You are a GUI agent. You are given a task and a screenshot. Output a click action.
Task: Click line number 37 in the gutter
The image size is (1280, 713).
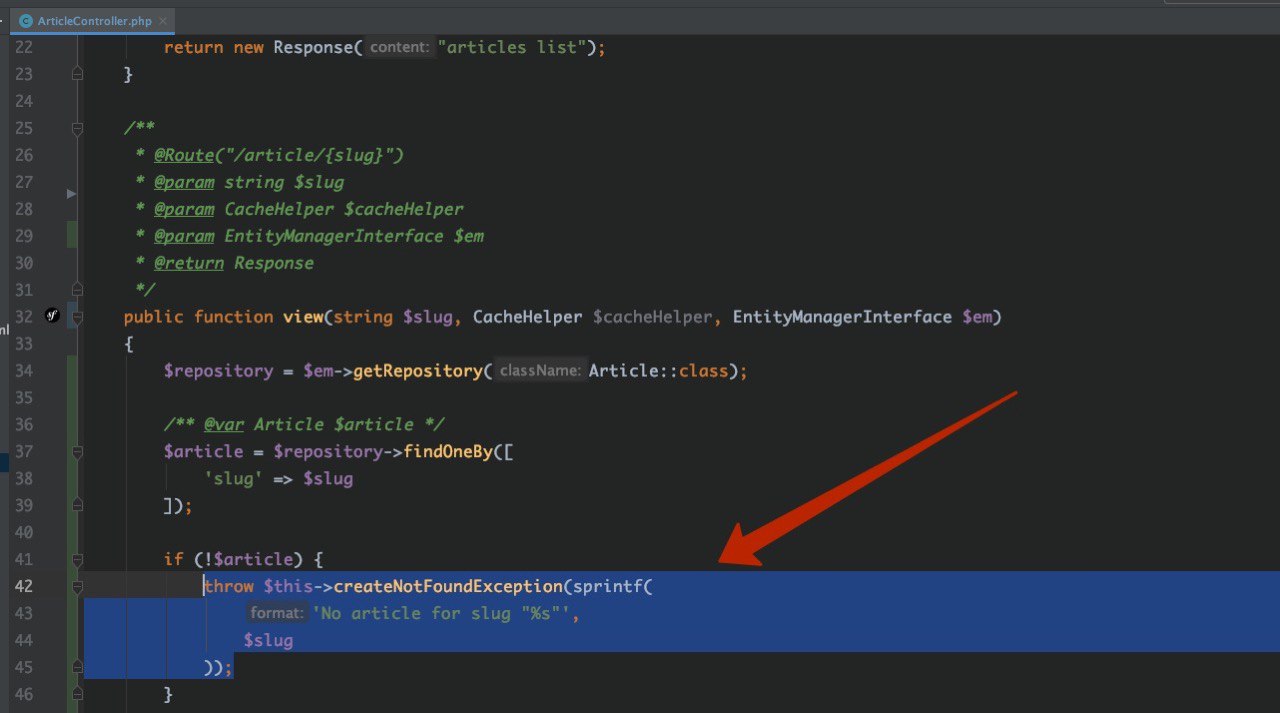click(x=23, y=452)
